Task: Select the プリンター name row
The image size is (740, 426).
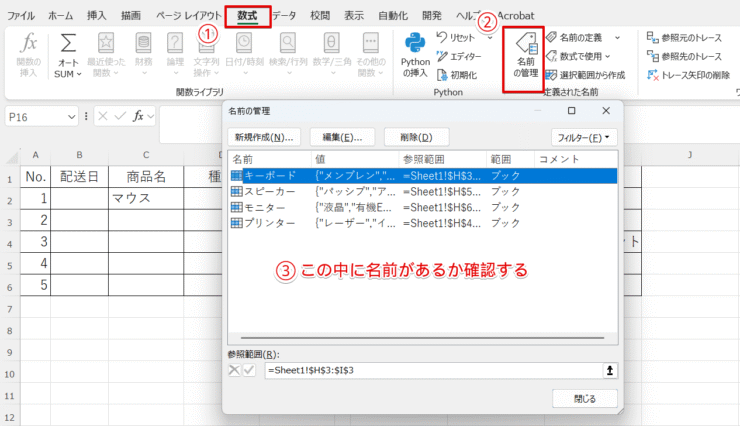Action: point(423,223)
